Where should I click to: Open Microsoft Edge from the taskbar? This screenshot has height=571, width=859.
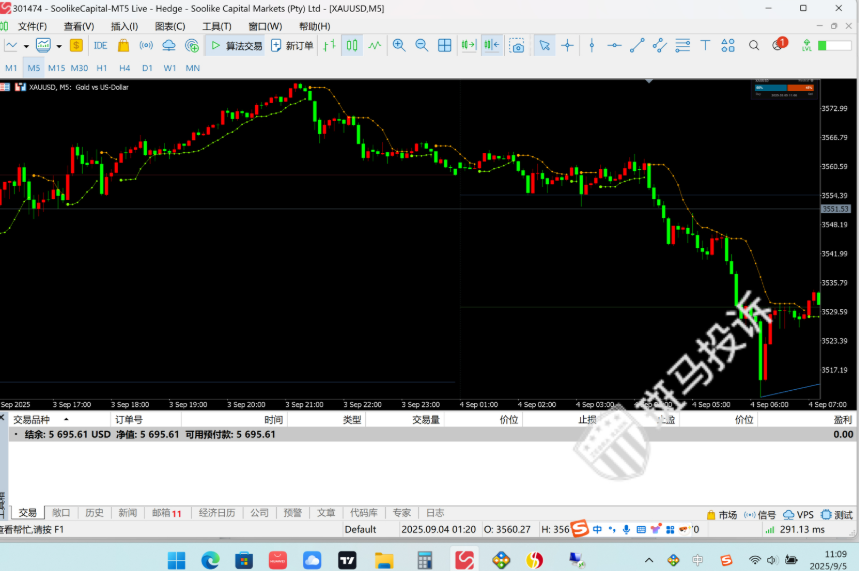click(x=210, y=559)
